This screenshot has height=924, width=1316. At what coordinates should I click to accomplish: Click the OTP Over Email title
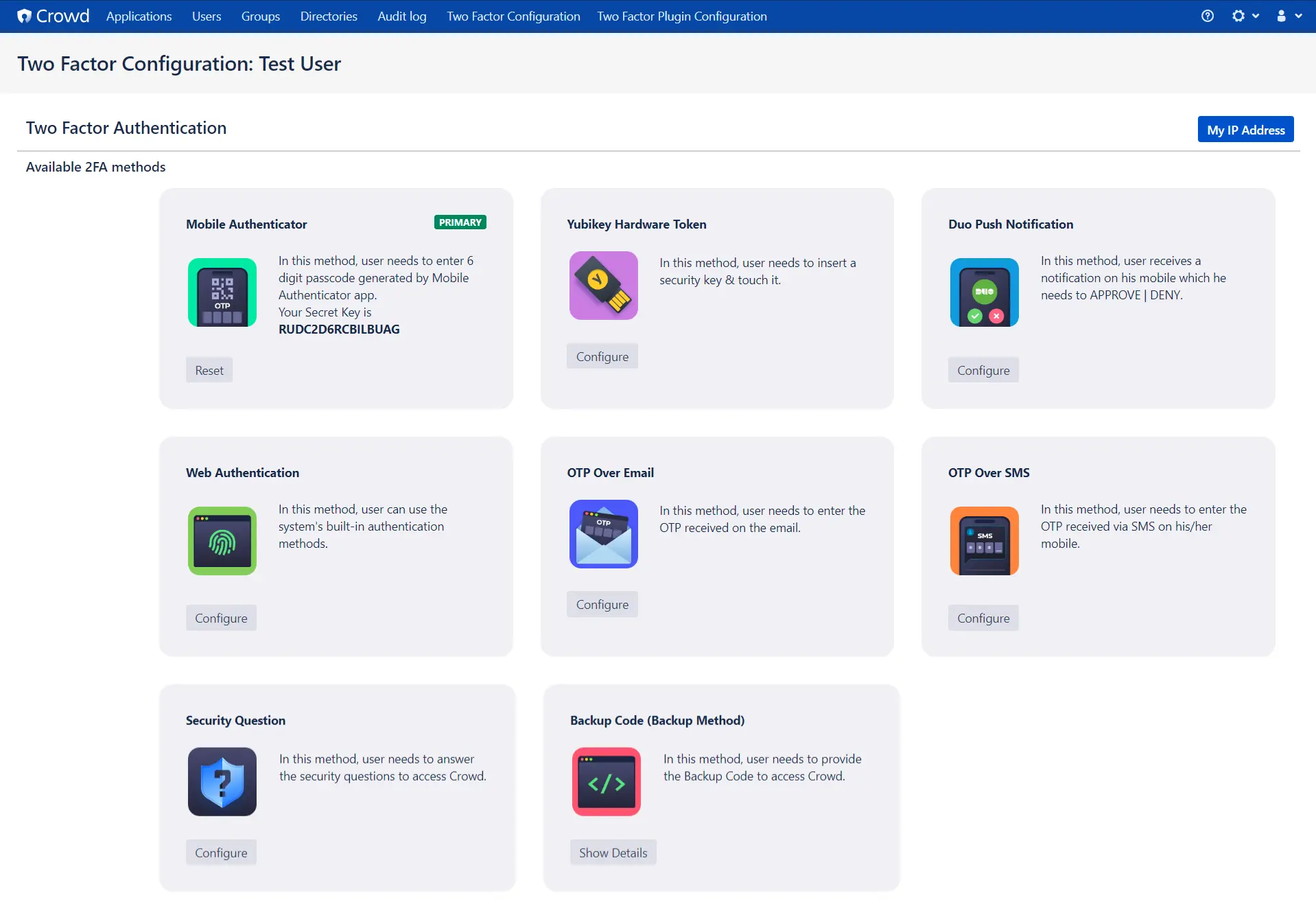[611, 473]
